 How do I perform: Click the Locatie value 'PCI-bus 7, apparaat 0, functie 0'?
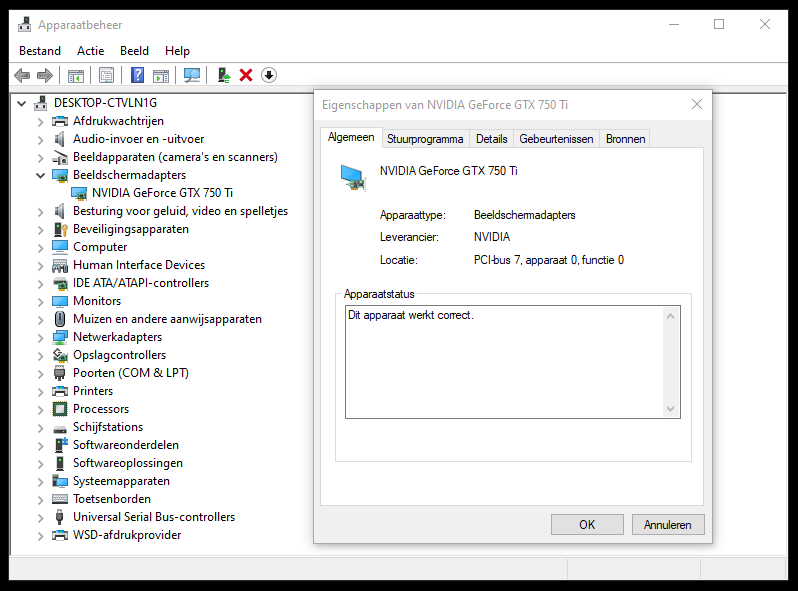pos(549,260)
